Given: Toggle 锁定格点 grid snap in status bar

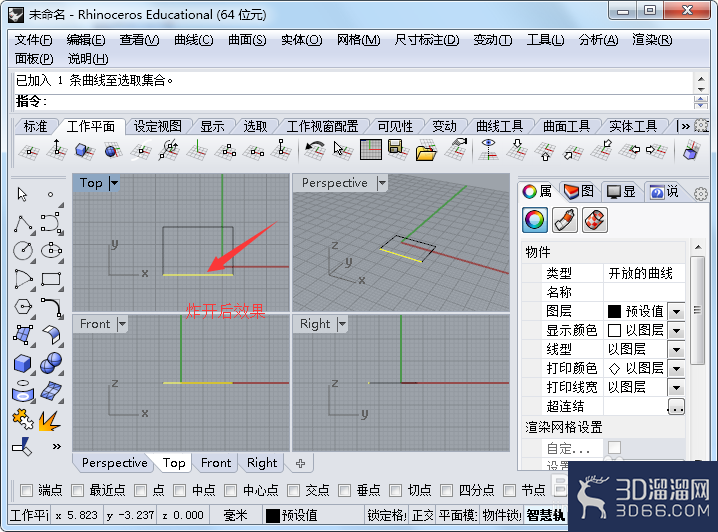Looking at the screenshot, I should [386, 516].
